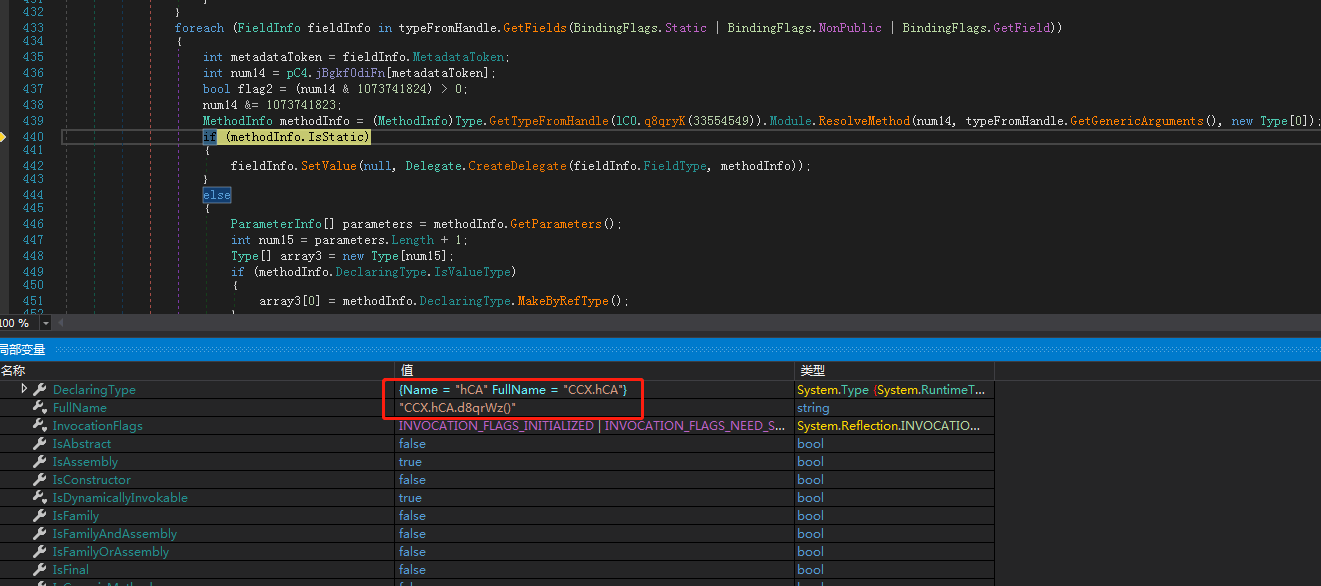Select the IsAbstract property name
Screen dimensions: 1321x586
[x=82, y=443]
